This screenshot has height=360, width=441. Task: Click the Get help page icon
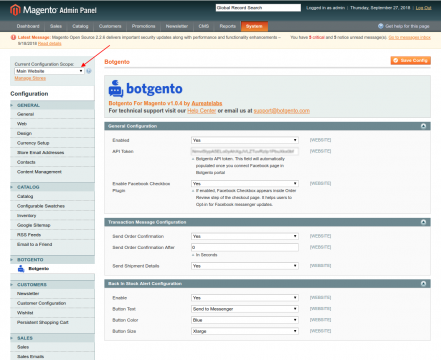click(381, 26)
